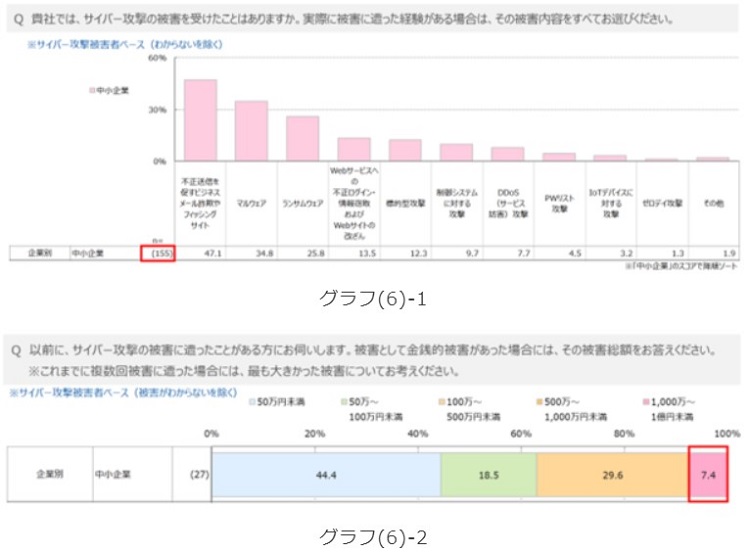Screen dimensions: 750x553
Task: Click the Webサービスへの不正ログイン category label
Action: click(354, 203)
